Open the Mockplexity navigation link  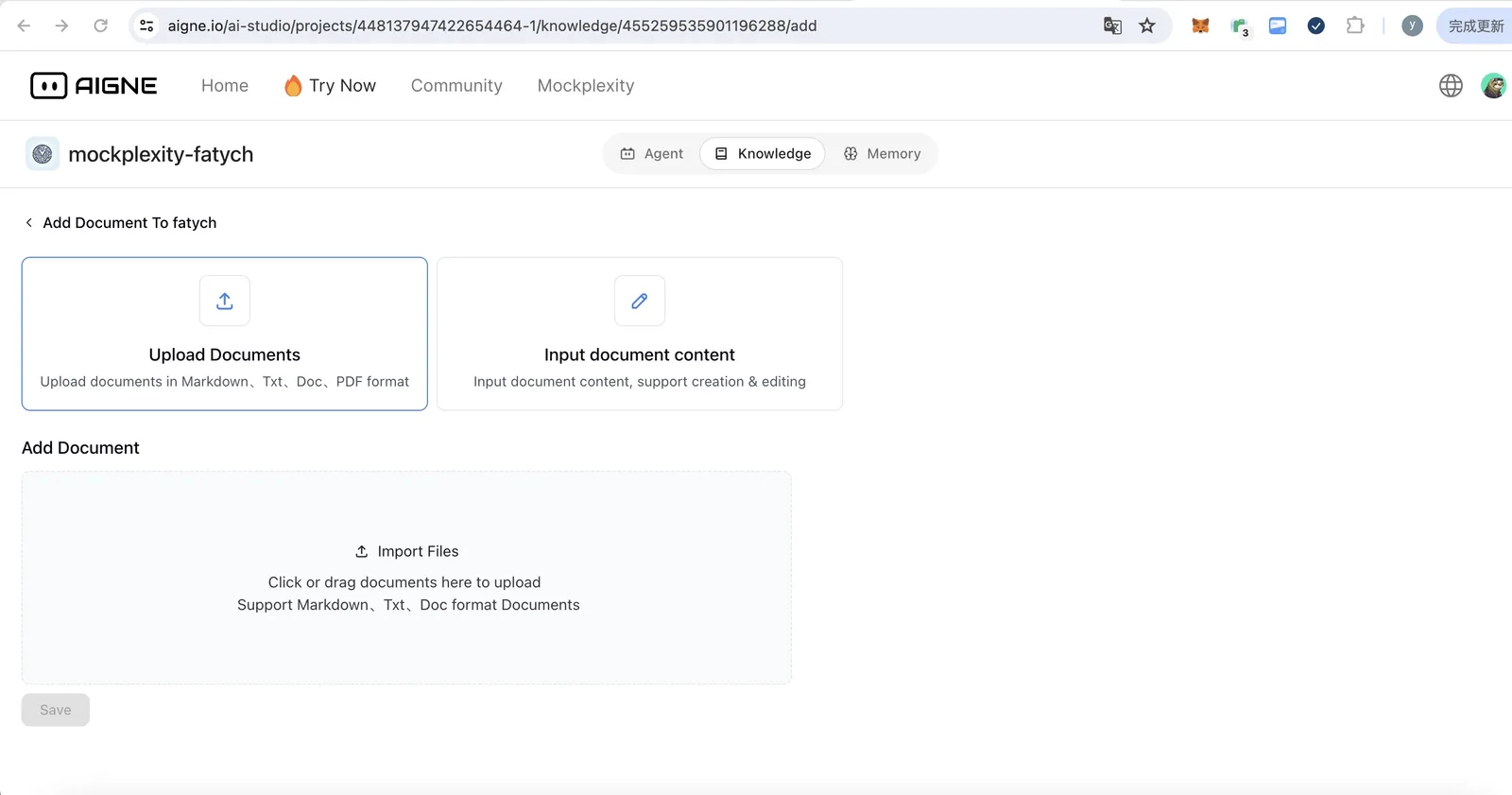[x=586, y=86]
